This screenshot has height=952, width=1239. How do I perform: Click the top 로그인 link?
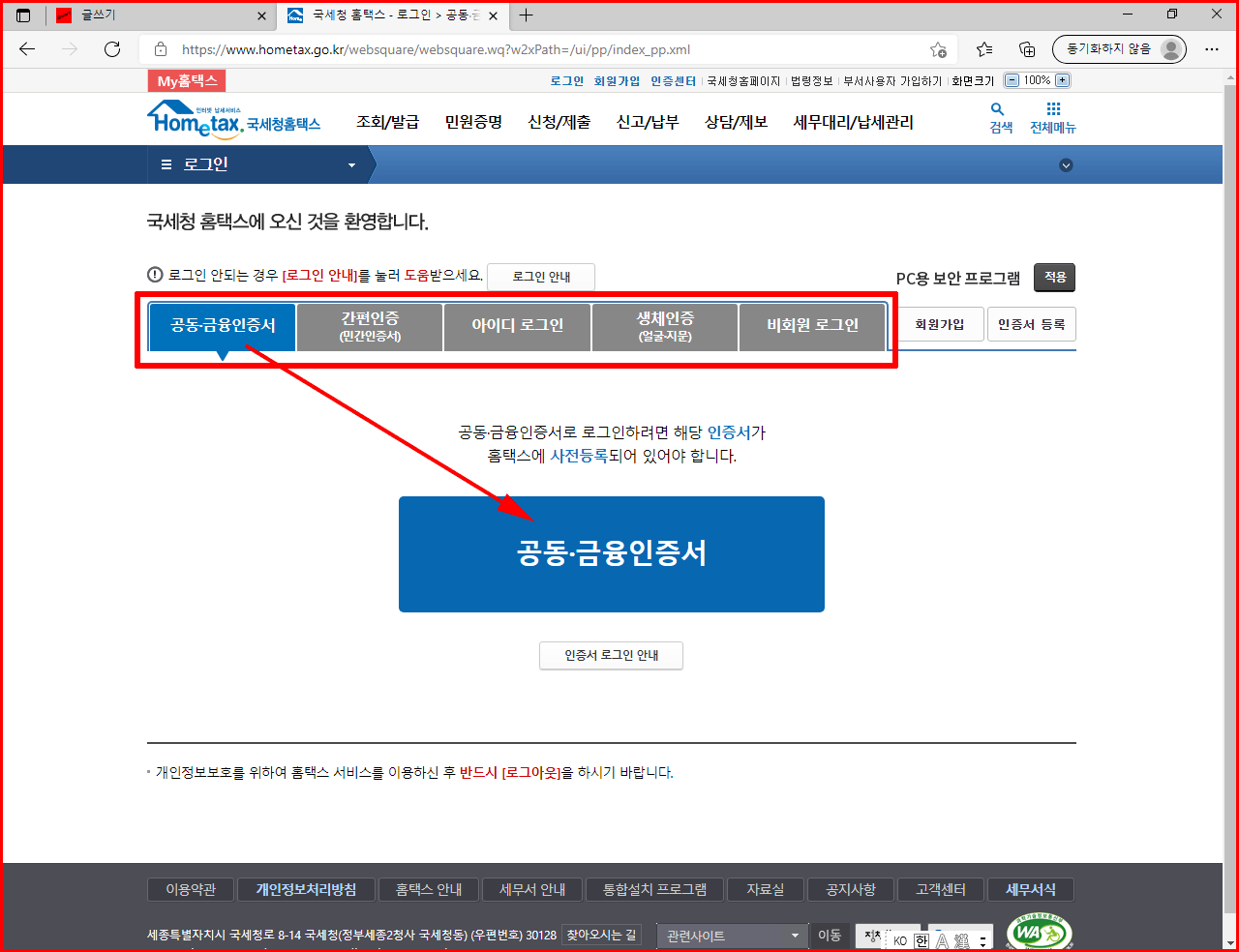567,81
